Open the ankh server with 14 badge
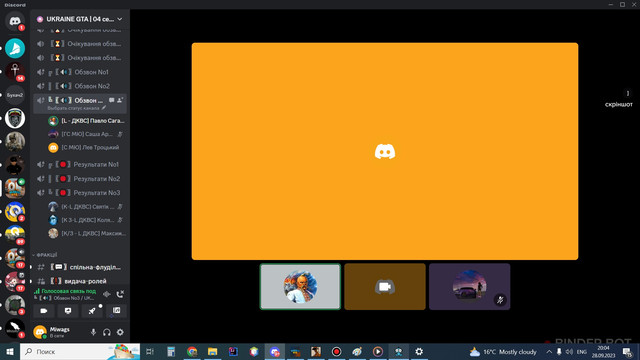This screenshot has width=640, height=360. click(x=15, y=71)
